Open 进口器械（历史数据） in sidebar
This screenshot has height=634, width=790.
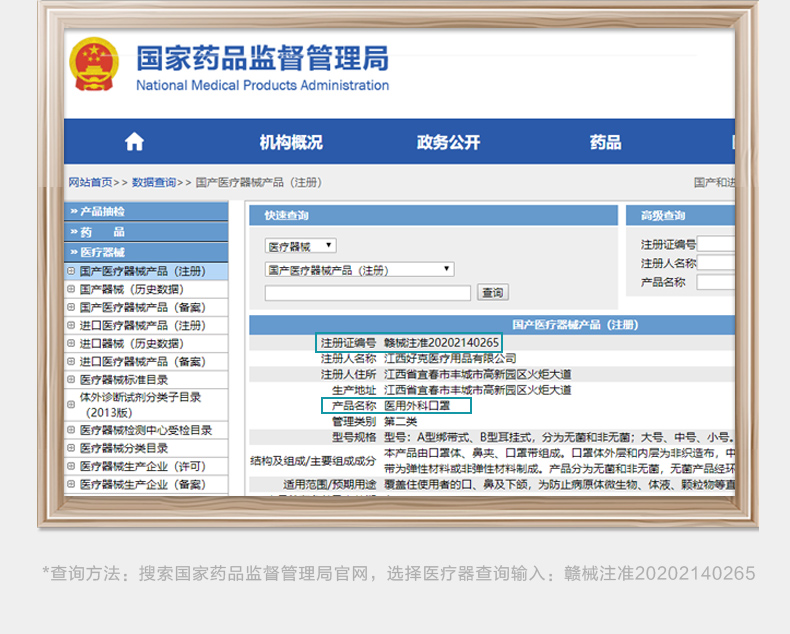click(131, 343)
